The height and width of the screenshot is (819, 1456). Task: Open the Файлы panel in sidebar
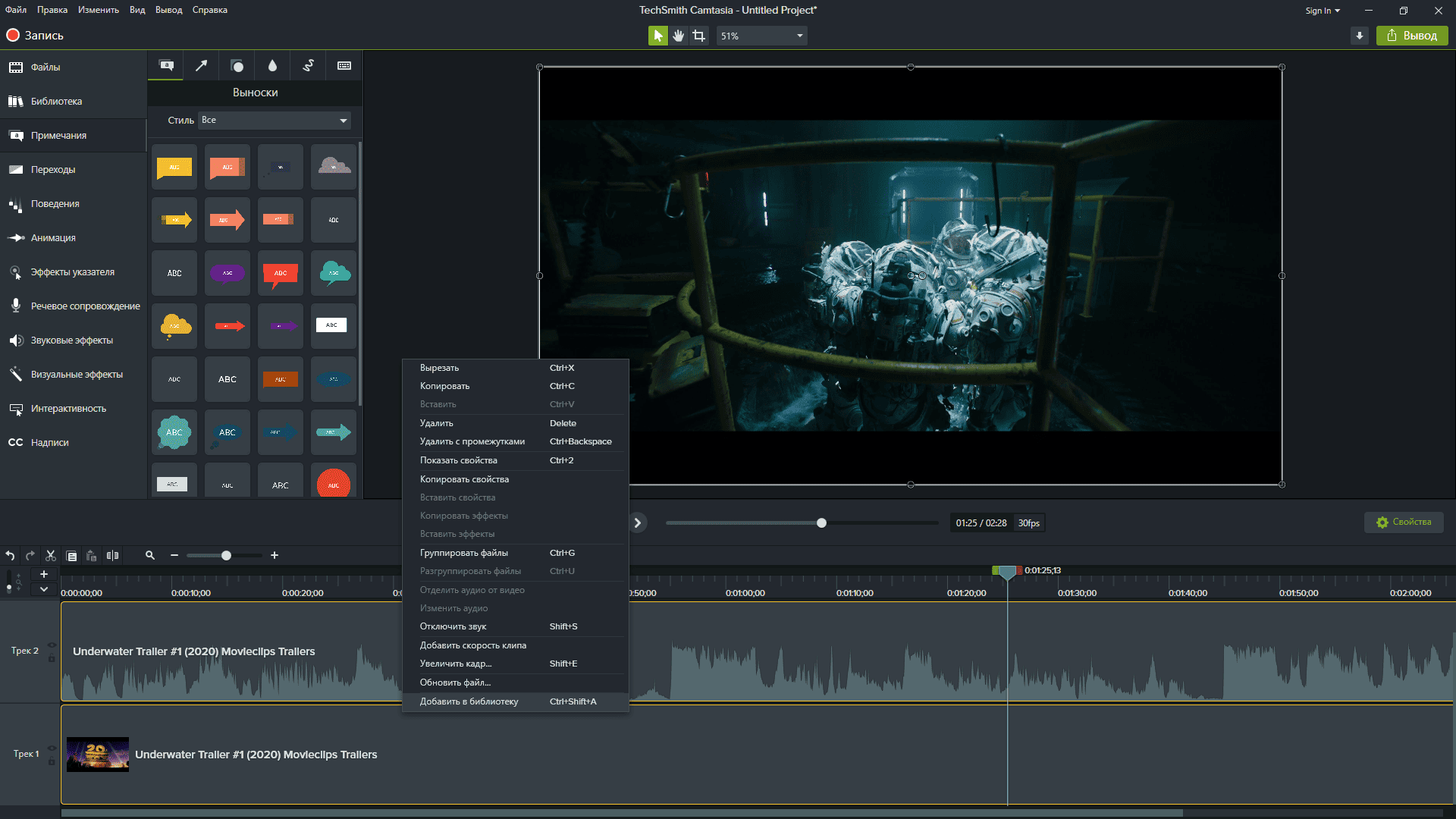74,67
